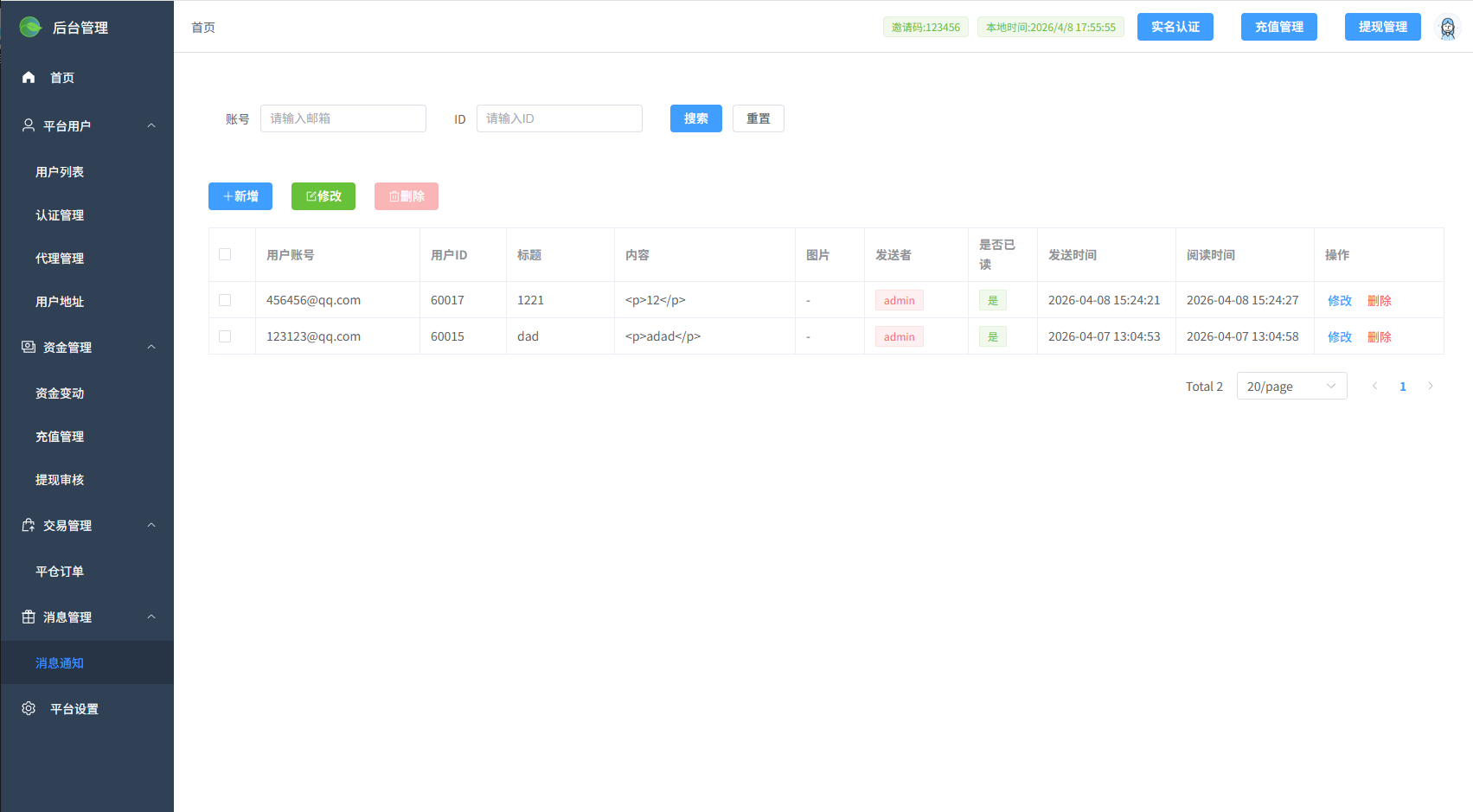Select all rows with header checkbox
1473x812 pixels.
tap(225, 254)
